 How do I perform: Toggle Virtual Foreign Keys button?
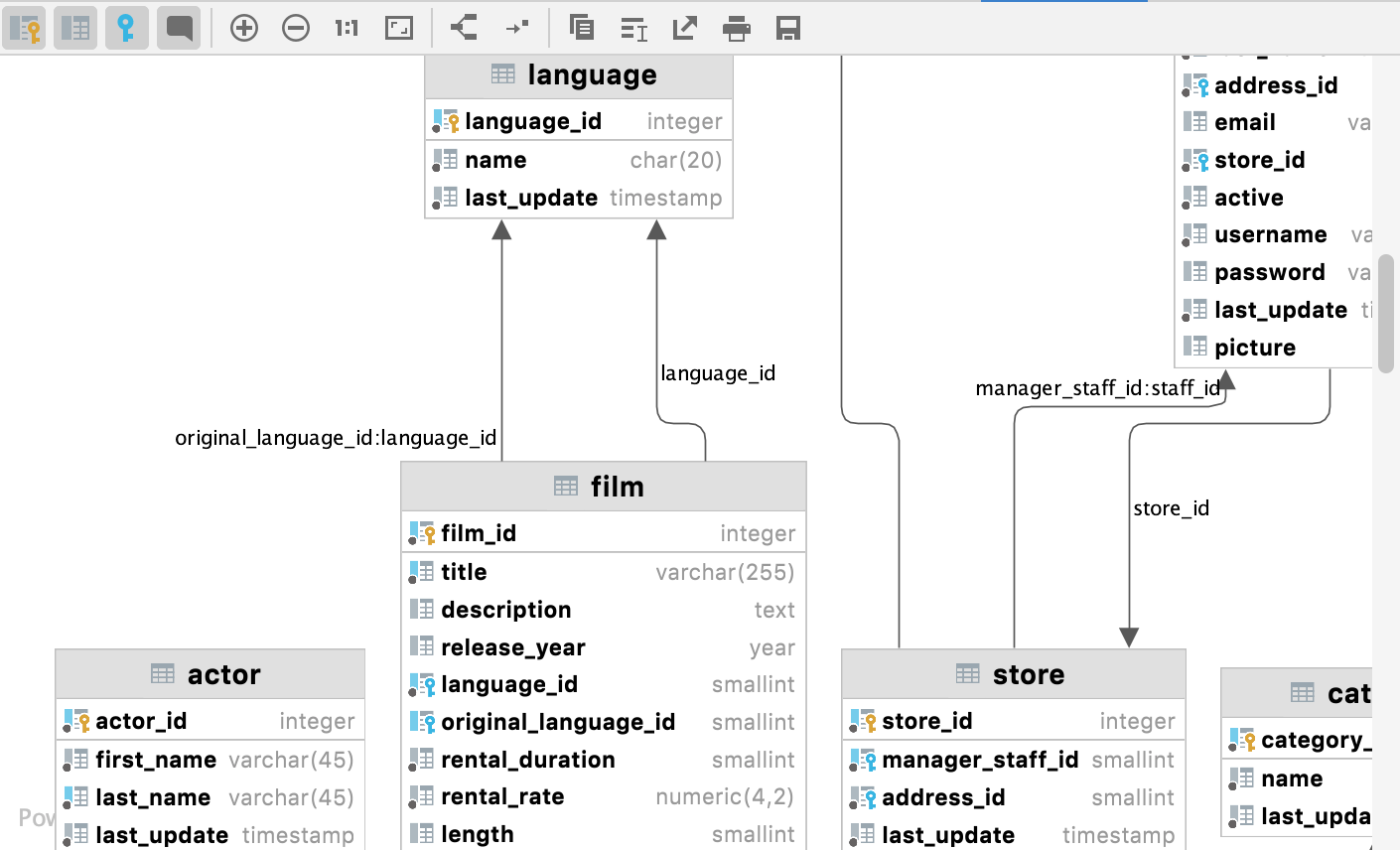click(x=126, y=28)
